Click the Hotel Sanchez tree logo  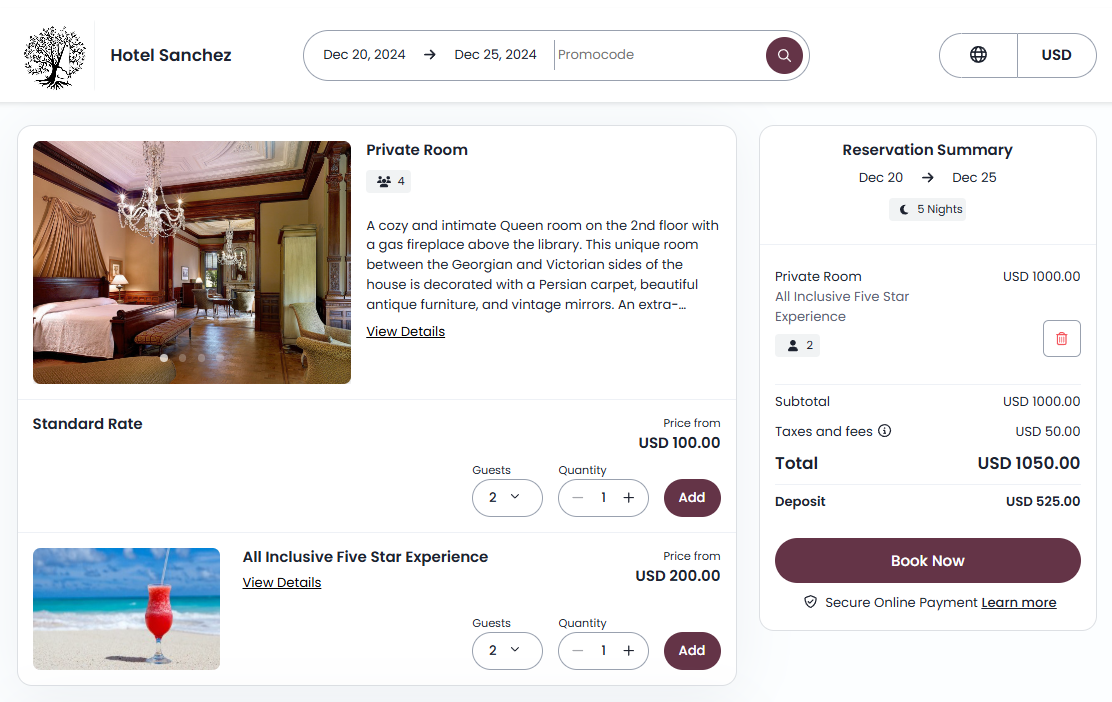pos(55,56)
